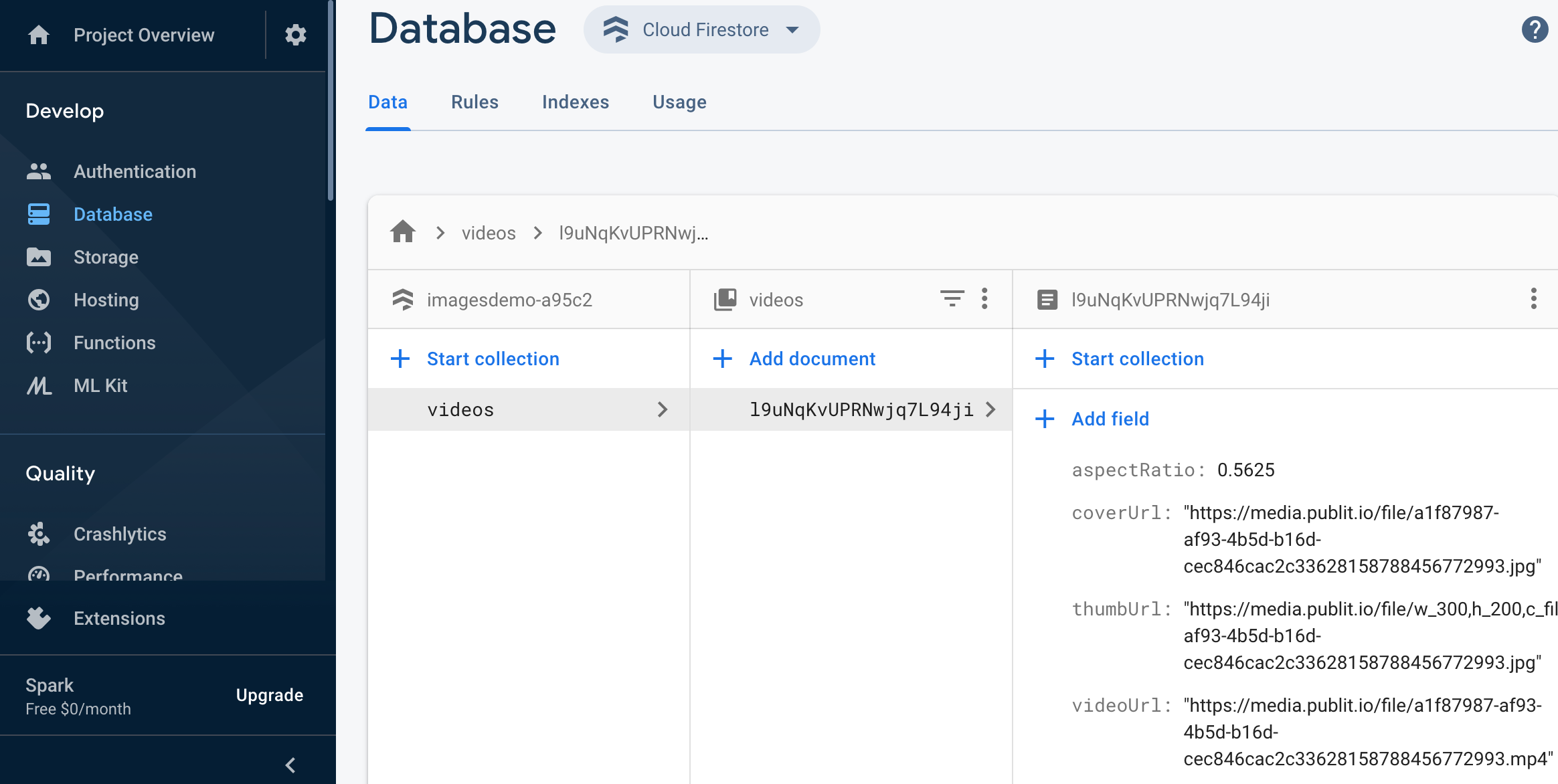Click videos breadcrumb link
This screenshot has height=784, width=1558.
click(x=489, y=233)
